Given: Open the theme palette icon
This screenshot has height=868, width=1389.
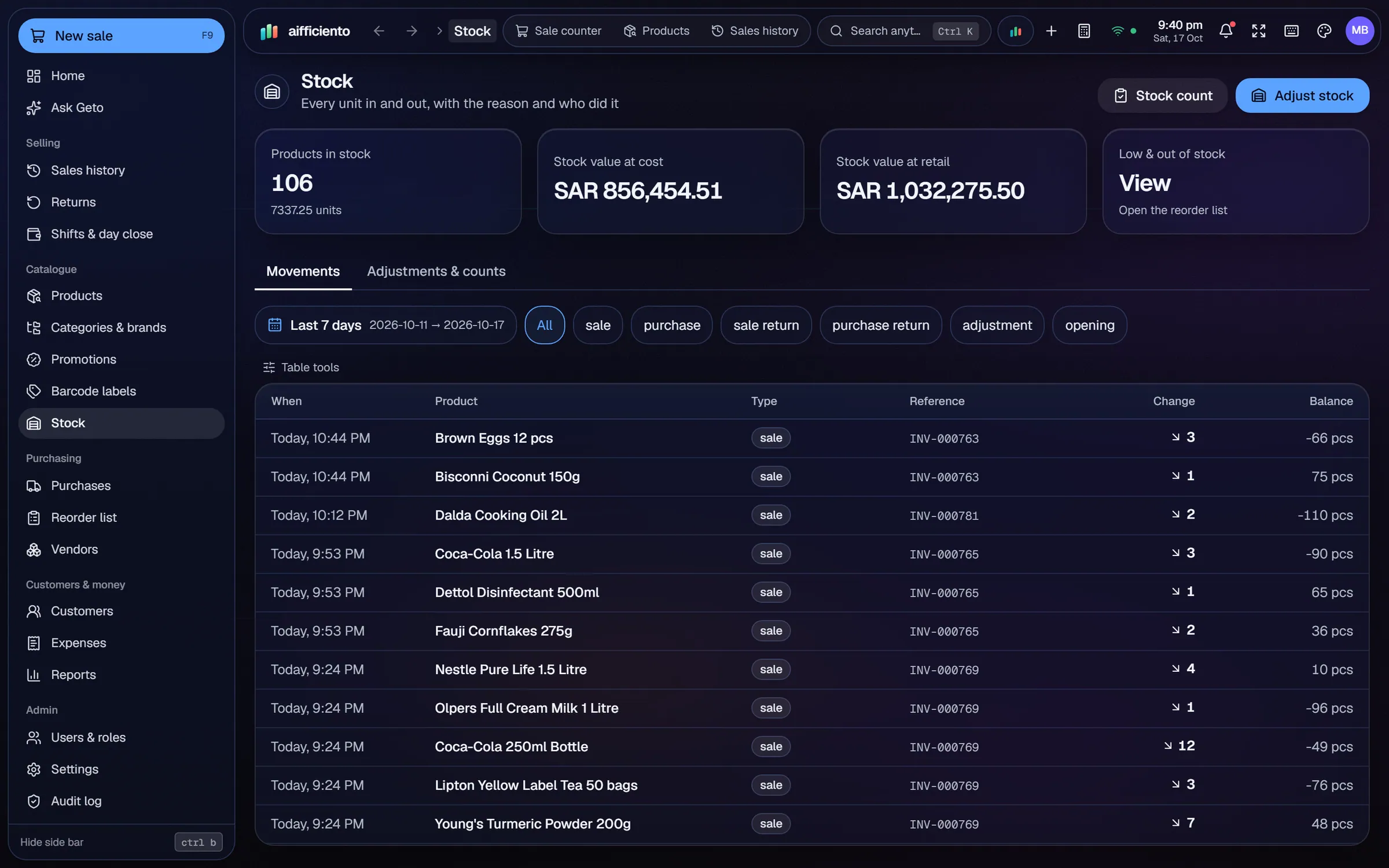Looking at the screenshot, I should (x=1324, y=31).
